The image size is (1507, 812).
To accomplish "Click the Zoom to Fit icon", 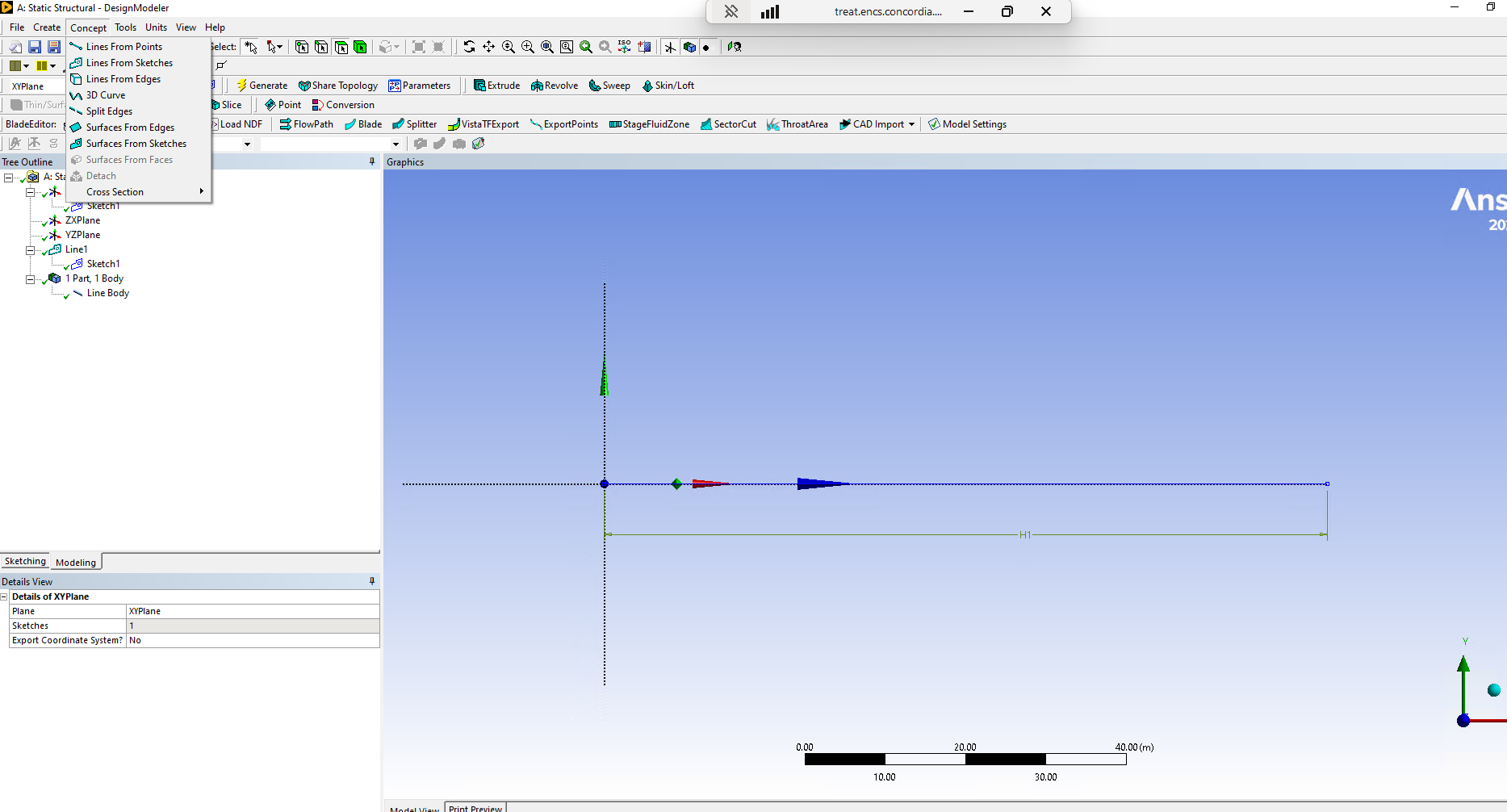I will tap(547, 47).
